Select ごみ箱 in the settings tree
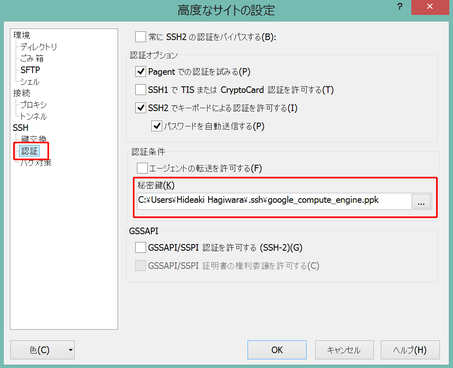Screen dimensions: 453x368 pos(32,58)
